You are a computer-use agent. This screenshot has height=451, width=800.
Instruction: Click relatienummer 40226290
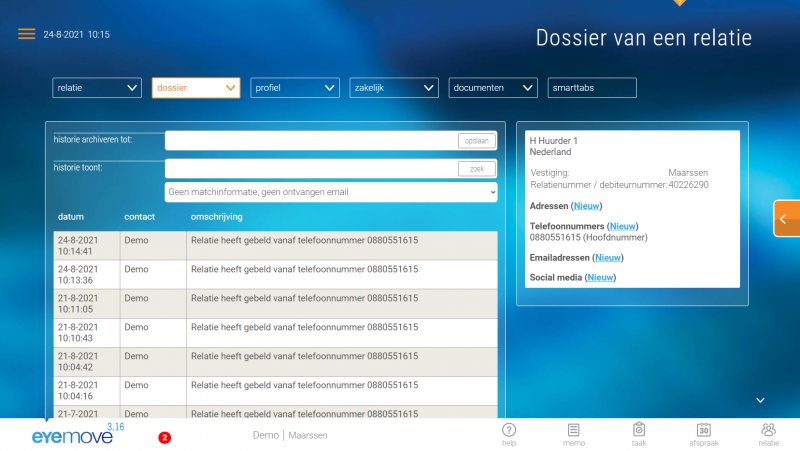[x=688, y=185]
